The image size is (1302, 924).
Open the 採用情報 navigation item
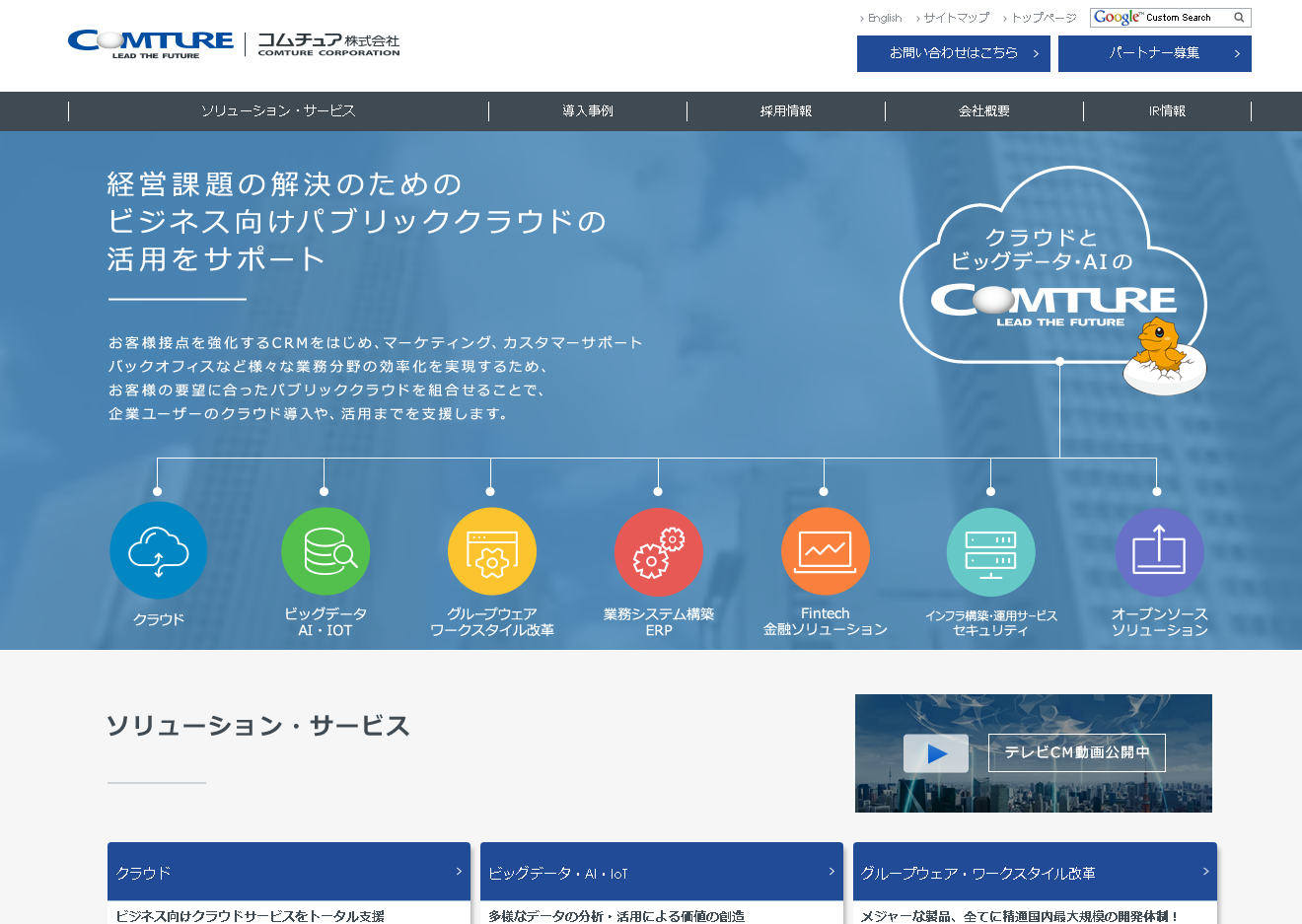pos(786,111)
